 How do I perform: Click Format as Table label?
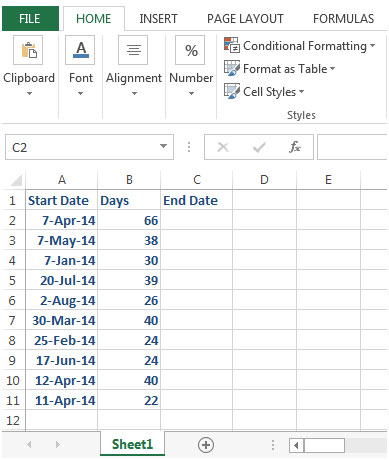[285, 69]
